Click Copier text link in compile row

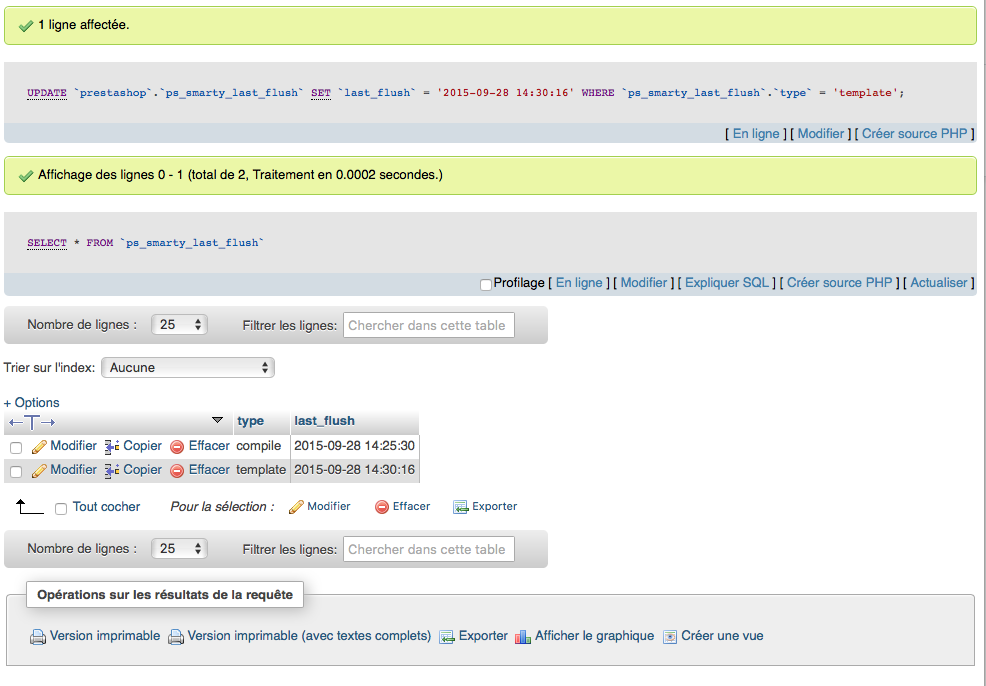(142, 446)
